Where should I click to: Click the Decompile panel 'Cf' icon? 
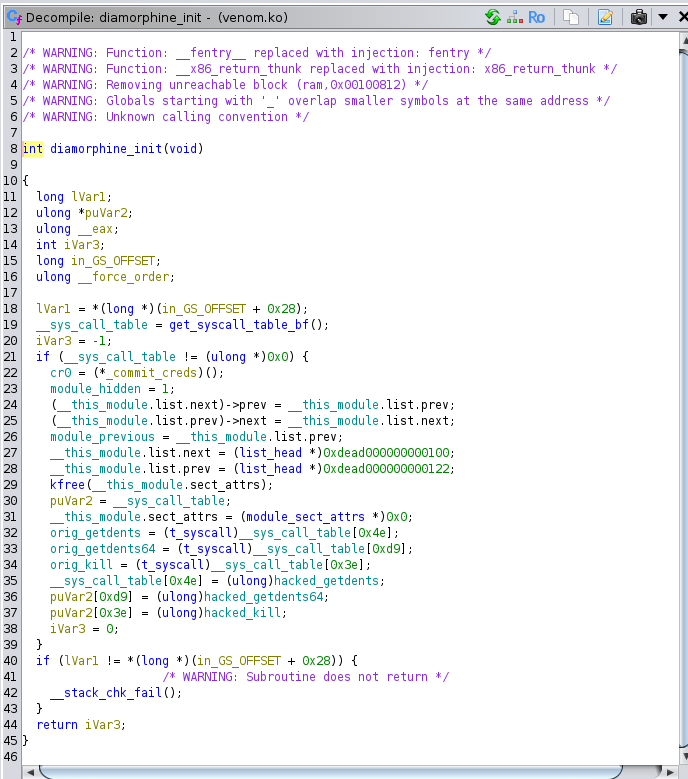pos(14,18)
